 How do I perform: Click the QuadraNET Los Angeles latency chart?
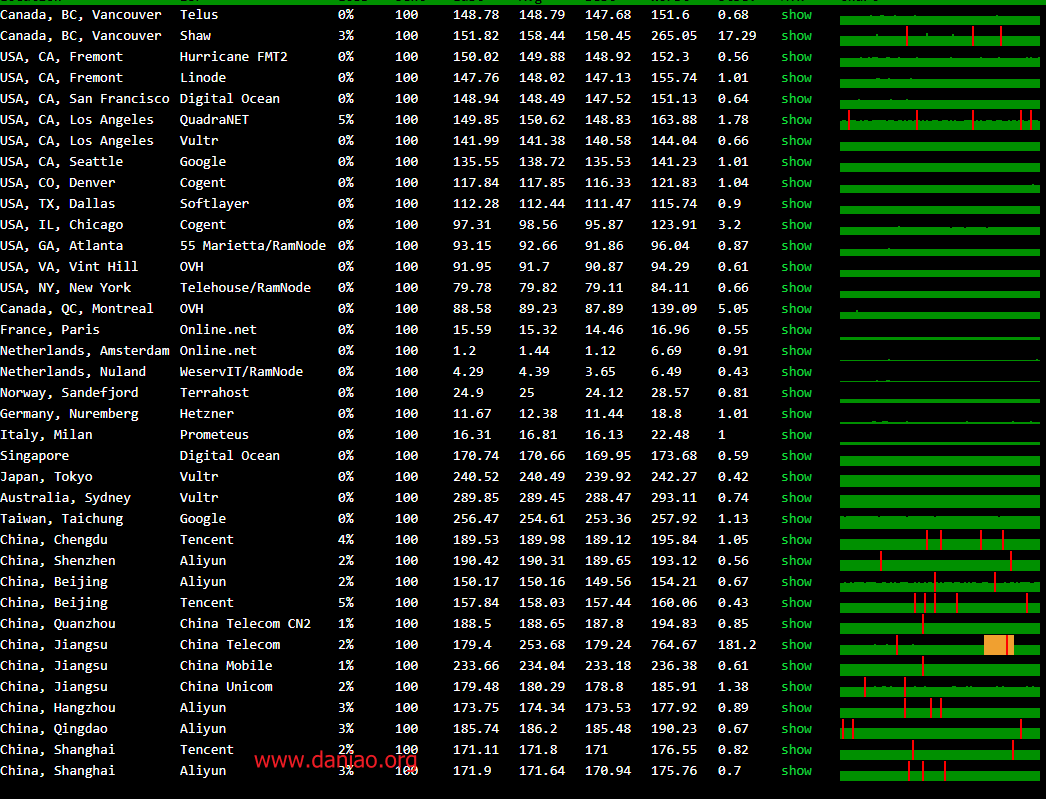coord(939,120)
